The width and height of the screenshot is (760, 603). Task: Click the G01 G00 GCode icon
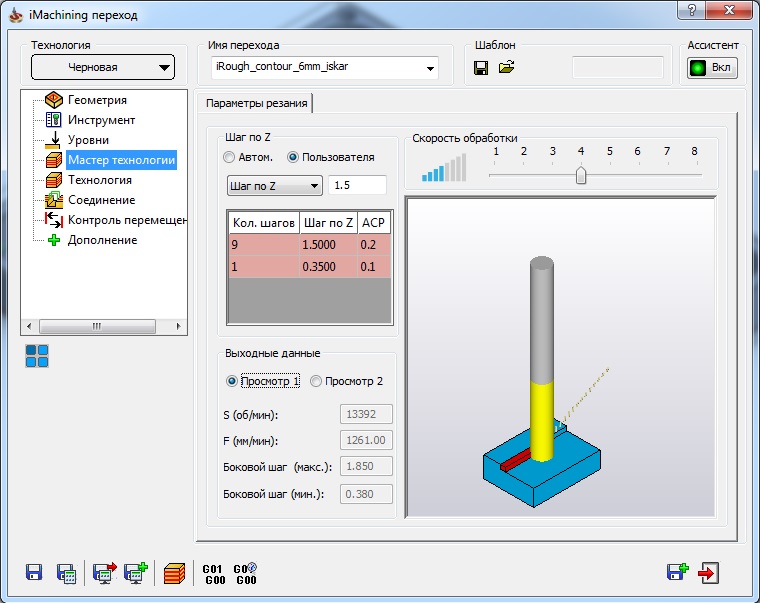click(x=214, y=574)
